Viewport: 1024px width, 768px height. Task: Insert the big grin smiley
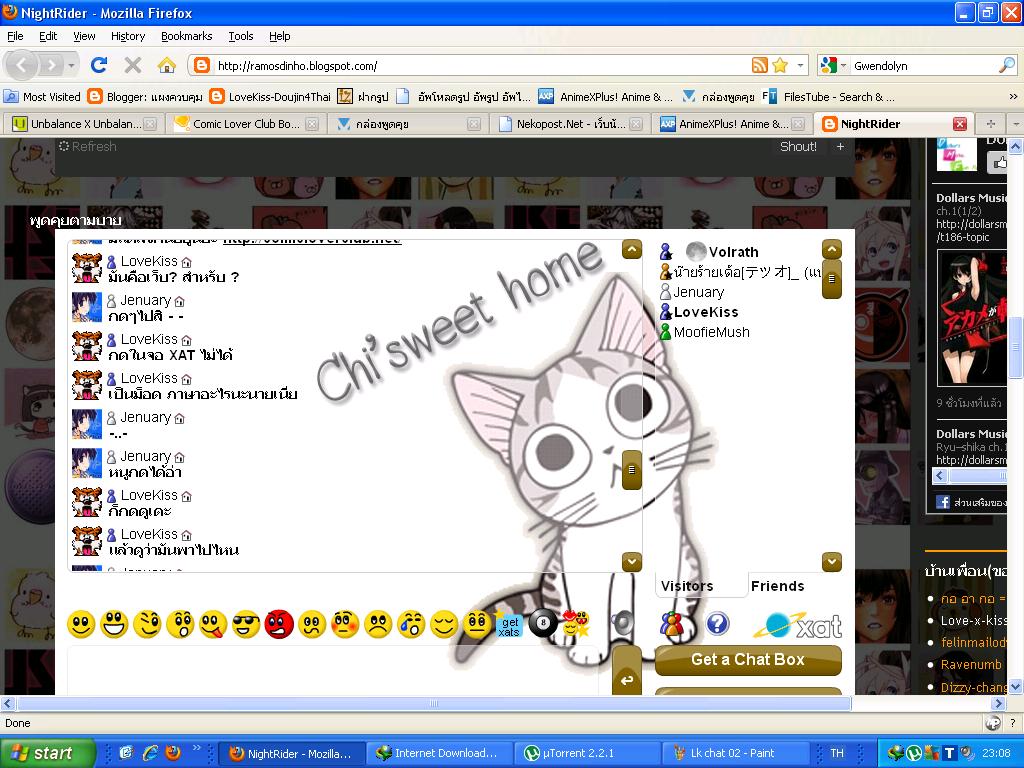pos(114,624)
